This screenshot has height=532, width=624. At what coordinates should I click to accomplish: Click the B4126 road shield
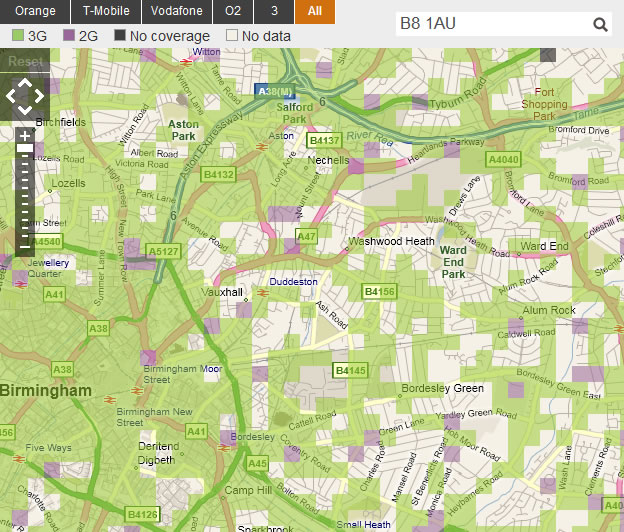(x=142, y=514)
